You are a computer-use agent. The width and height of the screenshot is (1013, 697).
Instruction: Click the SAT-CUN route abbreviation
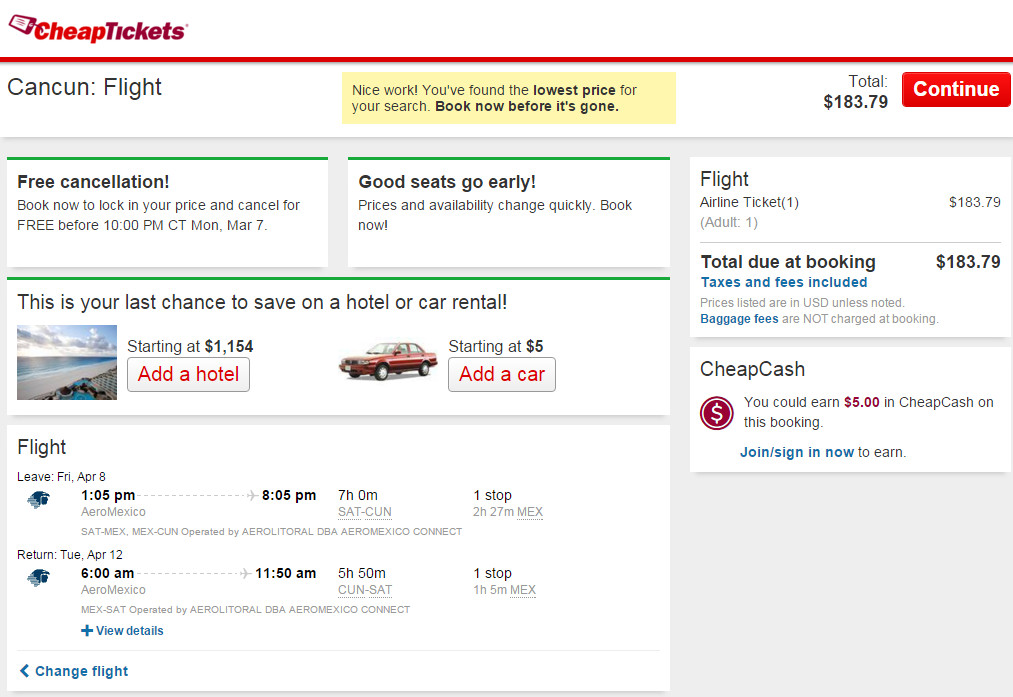[364, 512]
